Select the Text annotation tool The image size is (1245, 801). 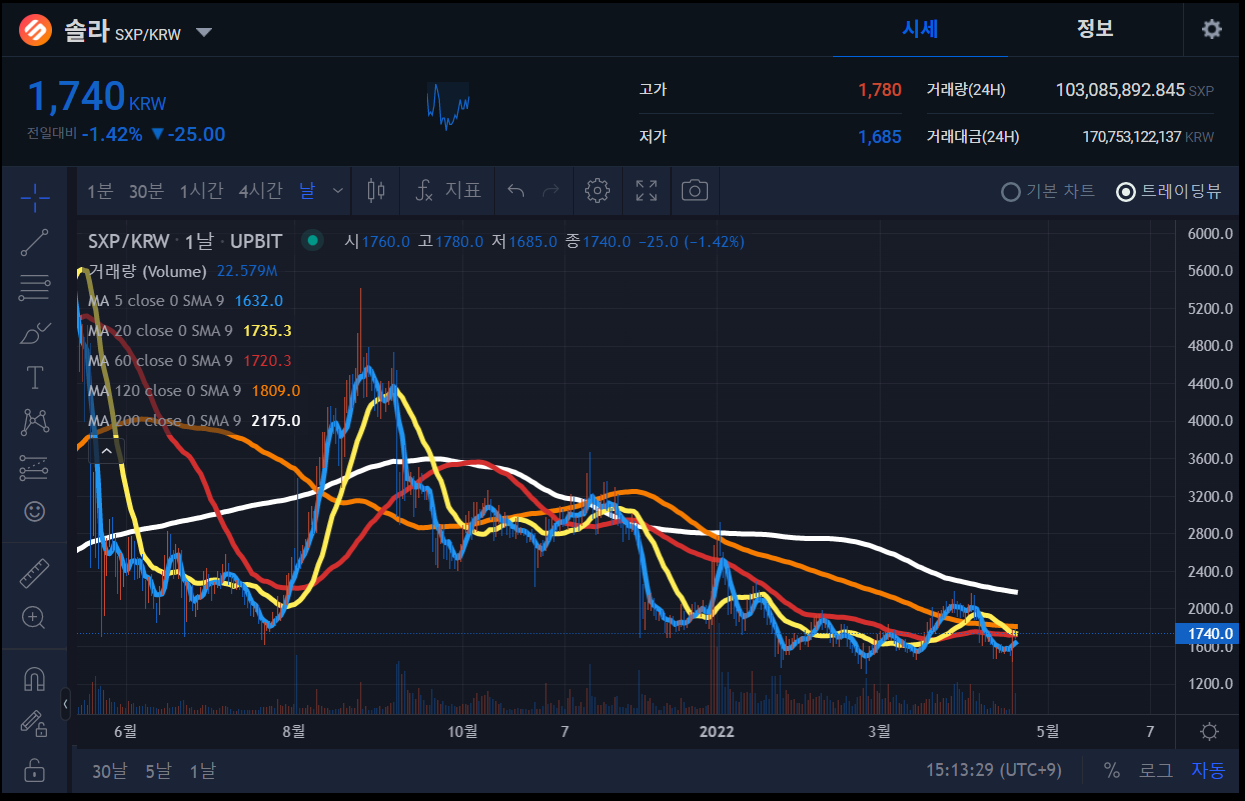pyautogui.click(x=35, y=377)
